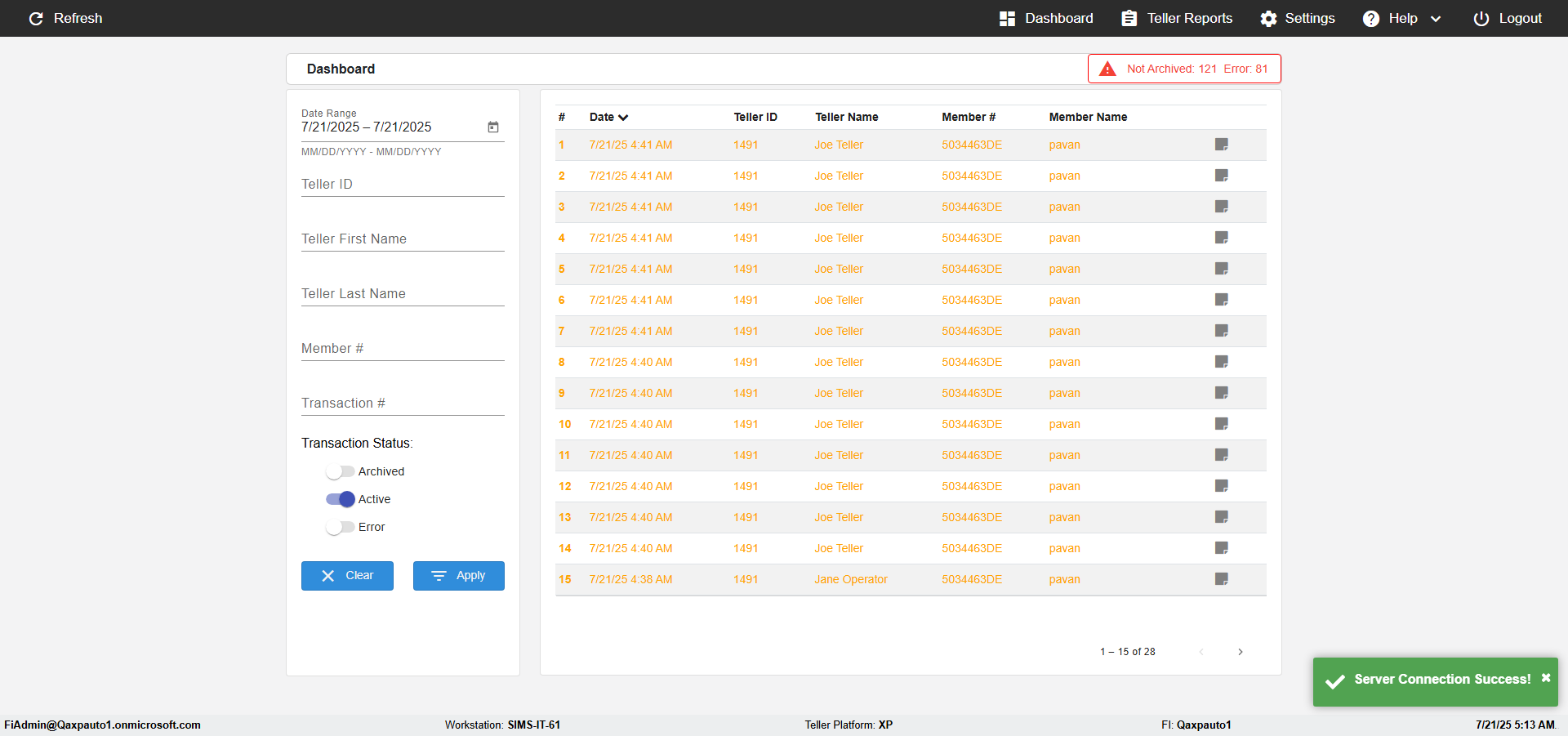Open the note icon for row 13
The width and height of the screenshot is (1568, 736).
tap(1222, 517)
